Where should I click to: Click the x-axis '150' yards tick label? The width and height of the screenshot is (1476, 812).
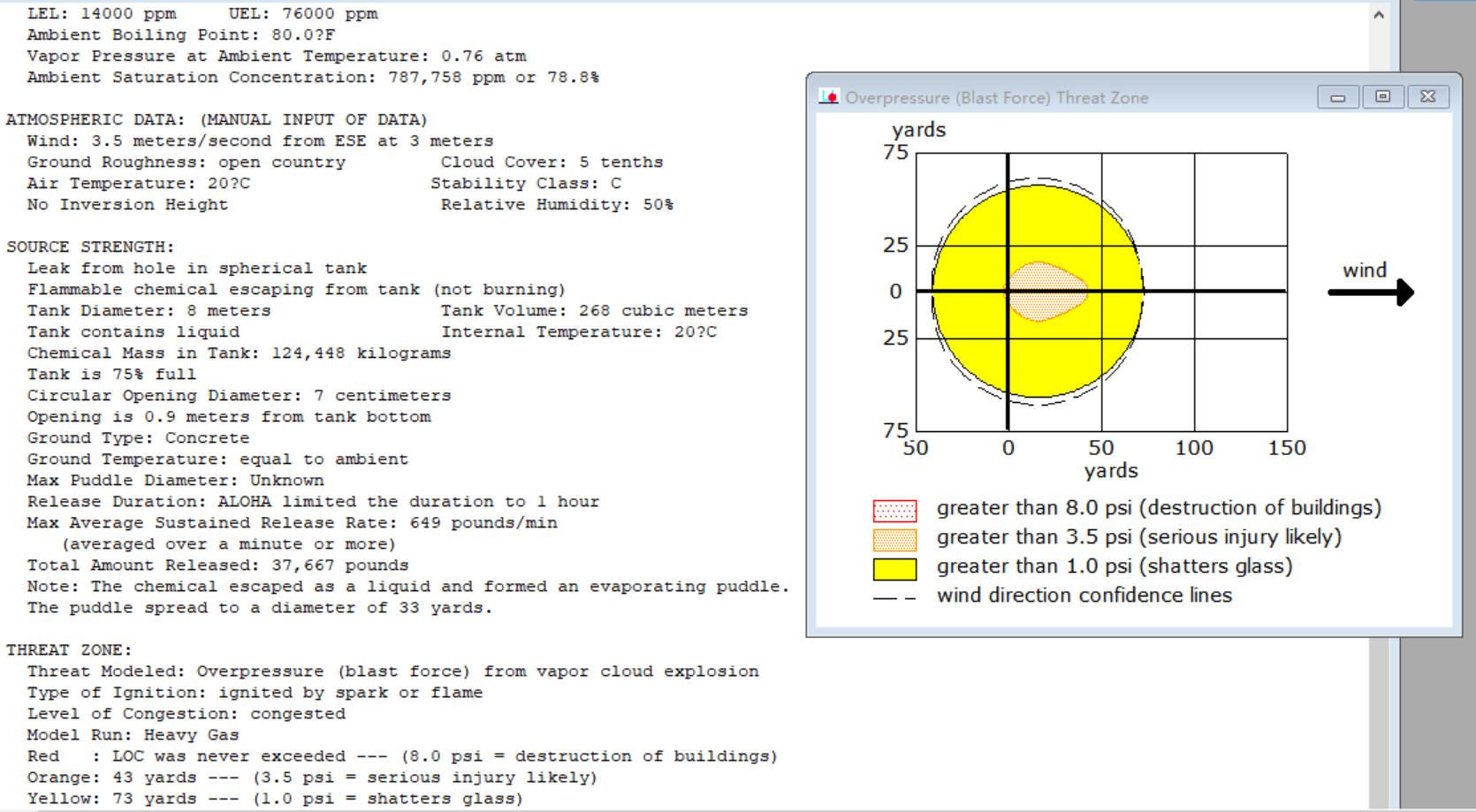(x=1287, y=448)
